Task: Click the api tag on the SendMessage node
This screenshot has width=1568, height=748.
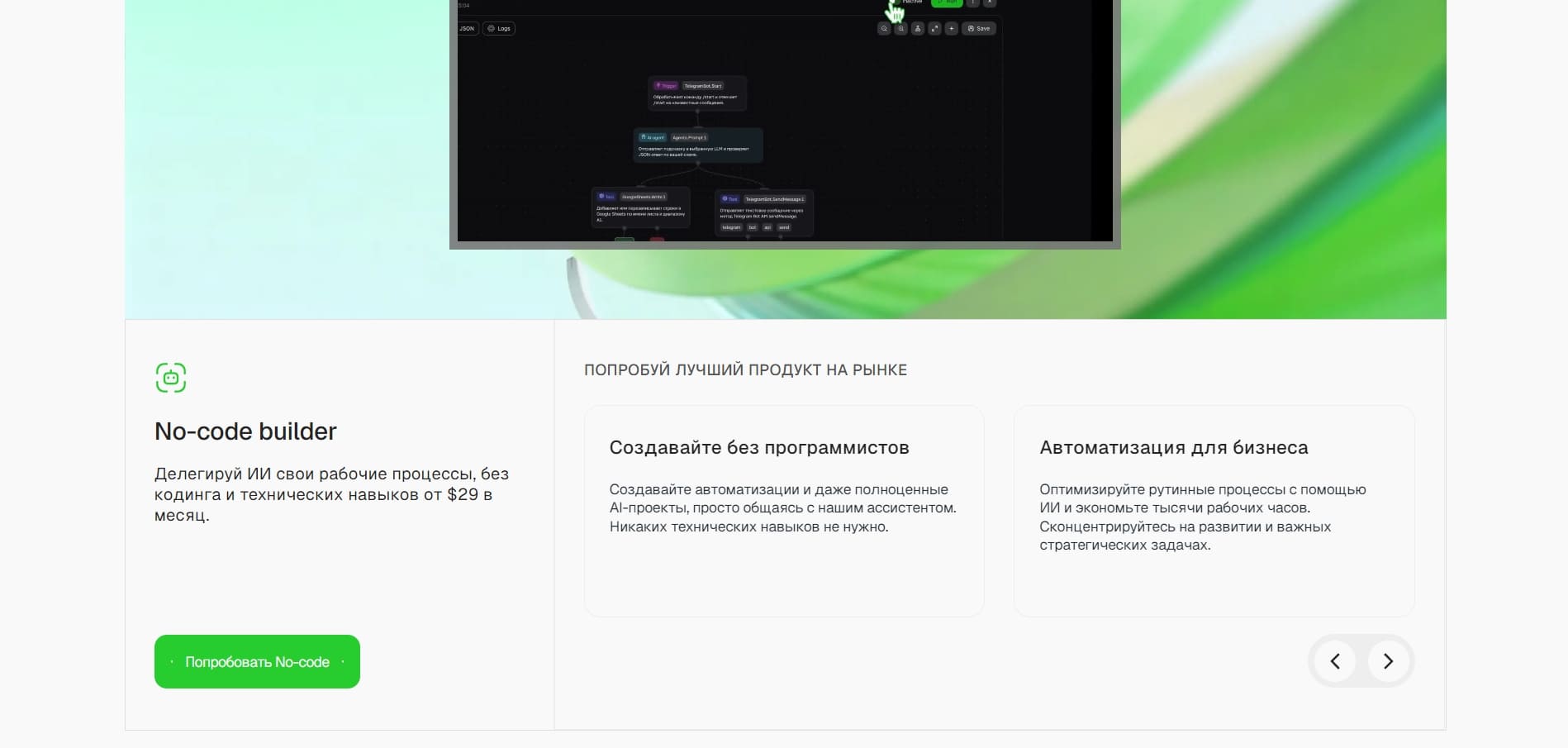Action: (767, 227)
